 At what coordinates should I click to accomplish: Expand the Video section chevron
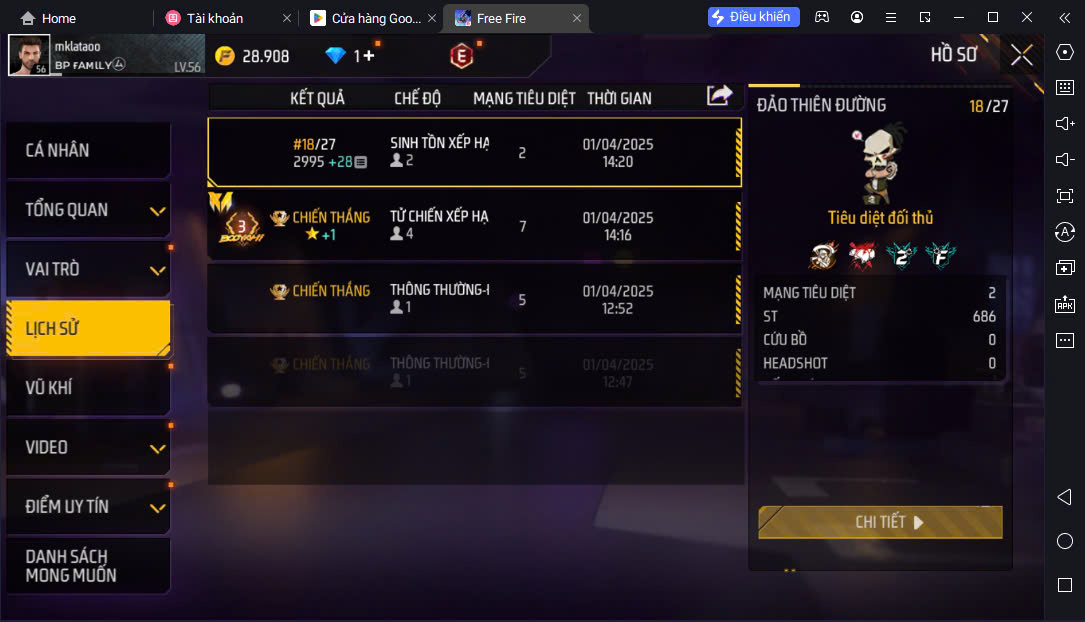click(x=158, y=448)
